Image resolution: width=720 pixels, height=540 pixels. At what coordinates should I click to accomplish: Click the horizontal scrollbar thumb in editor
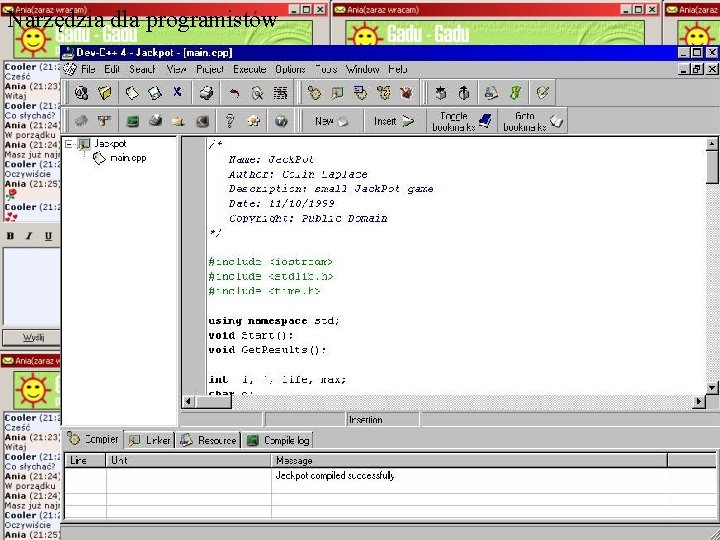pyautogui.click(x=214, y=402)
